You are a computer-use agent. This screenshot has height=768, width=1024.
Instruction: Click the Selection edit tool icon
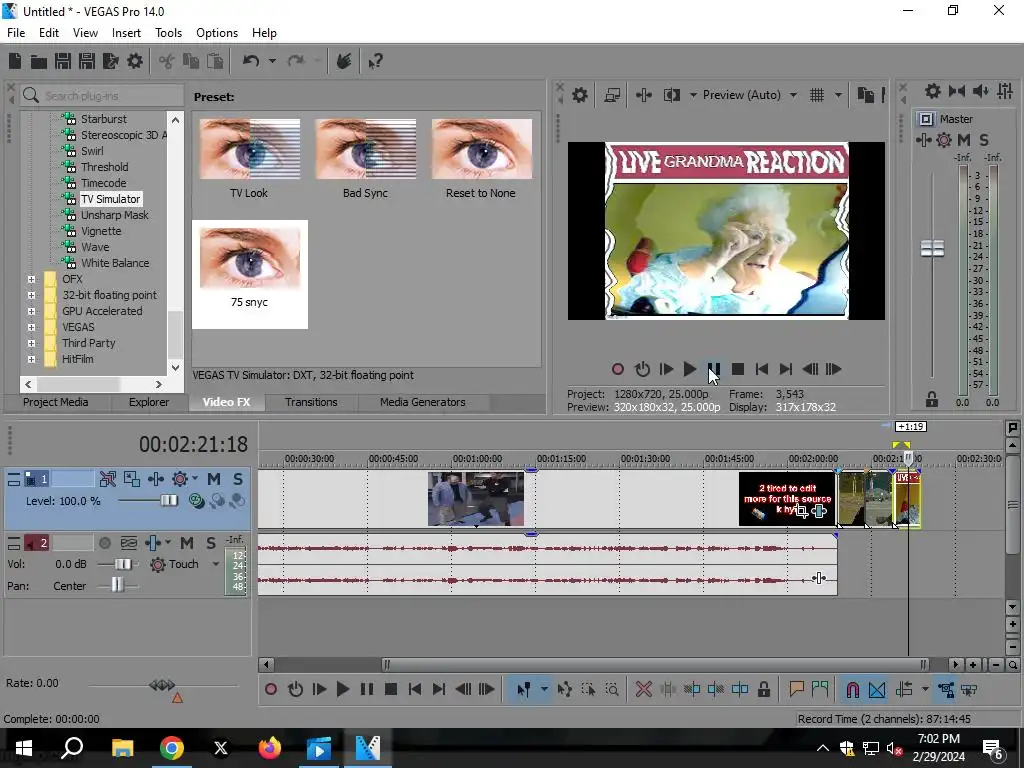(x=588, y=690)
